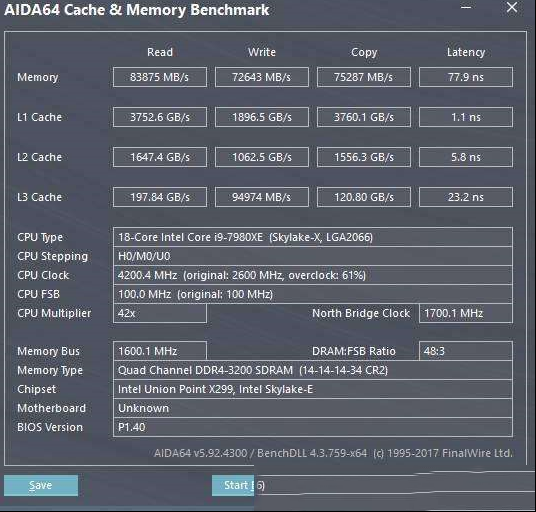Screen dimensions: 536x512
Task: Close the AIDA64 benchmark window
Action: (x=512, y=7)
